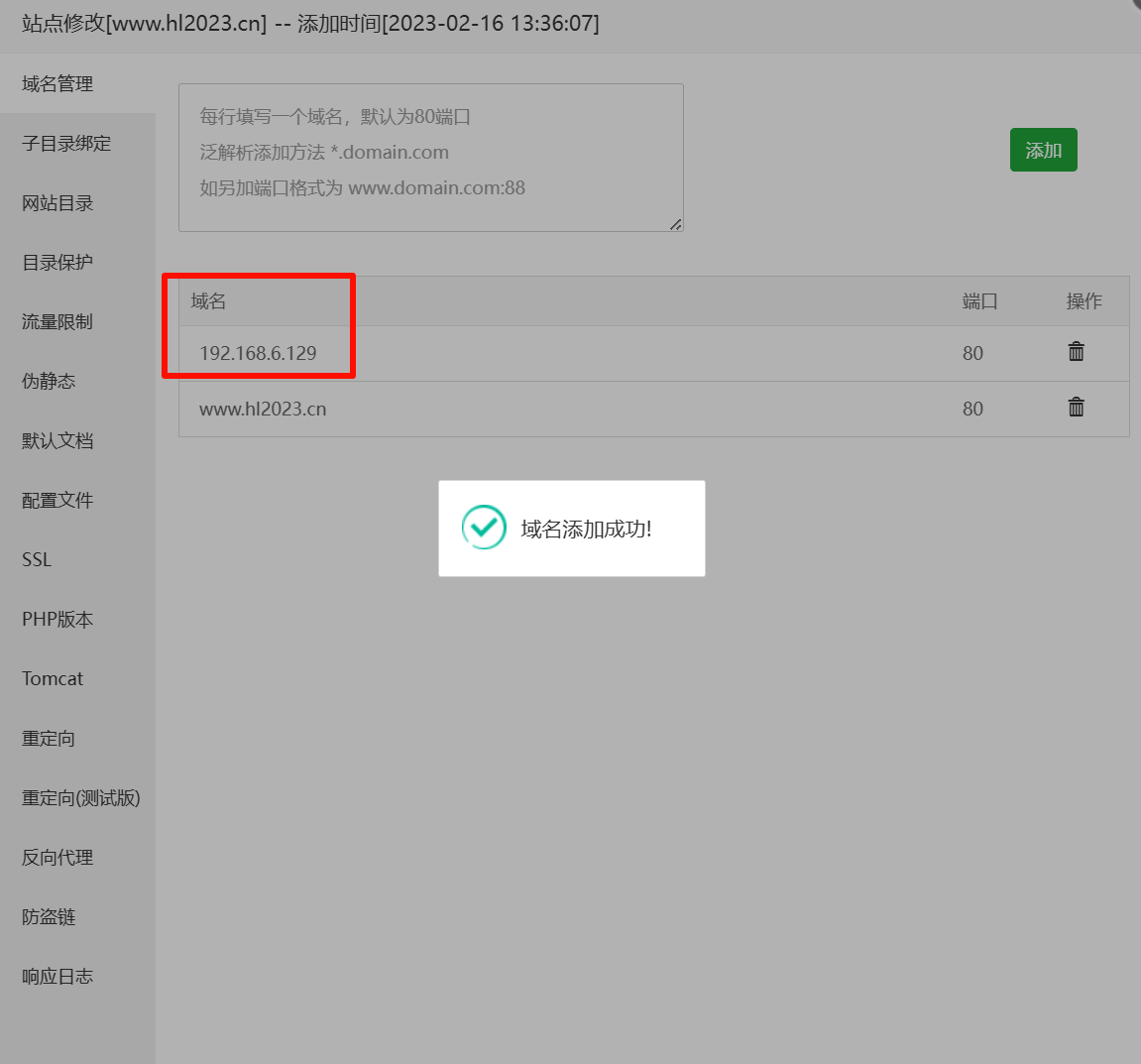1141x1064 pixels.
Task: Open the 重定向(测试版) tab
Action: pos(80,798)
